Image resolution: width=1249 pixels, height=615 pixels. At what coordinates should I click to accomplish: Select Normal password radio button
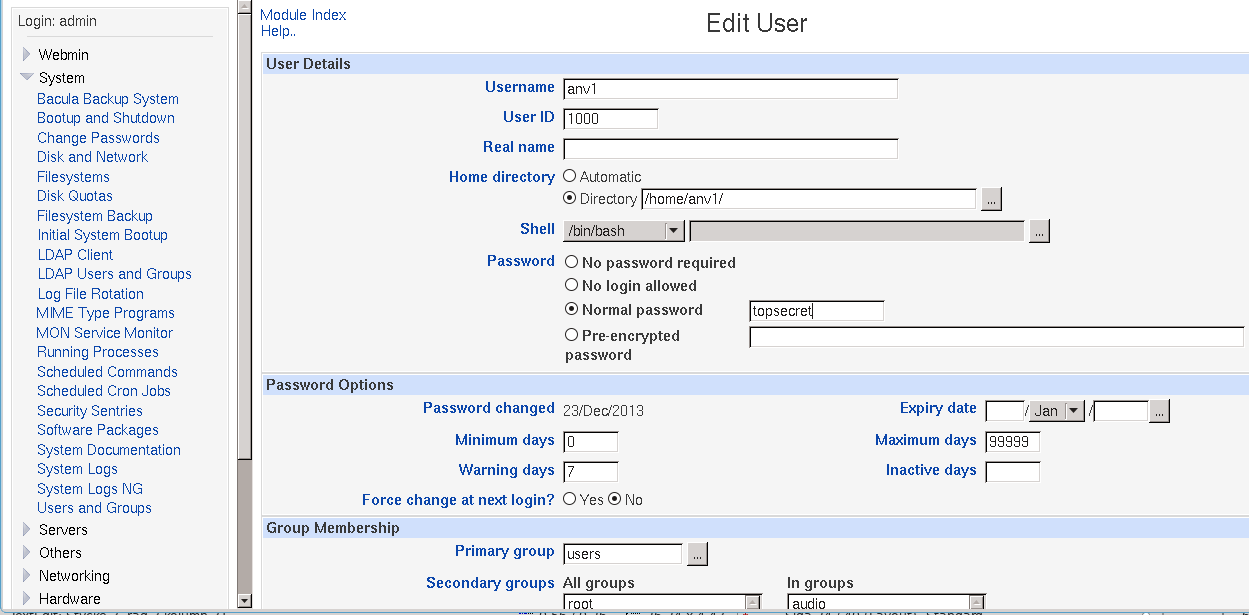571,309
